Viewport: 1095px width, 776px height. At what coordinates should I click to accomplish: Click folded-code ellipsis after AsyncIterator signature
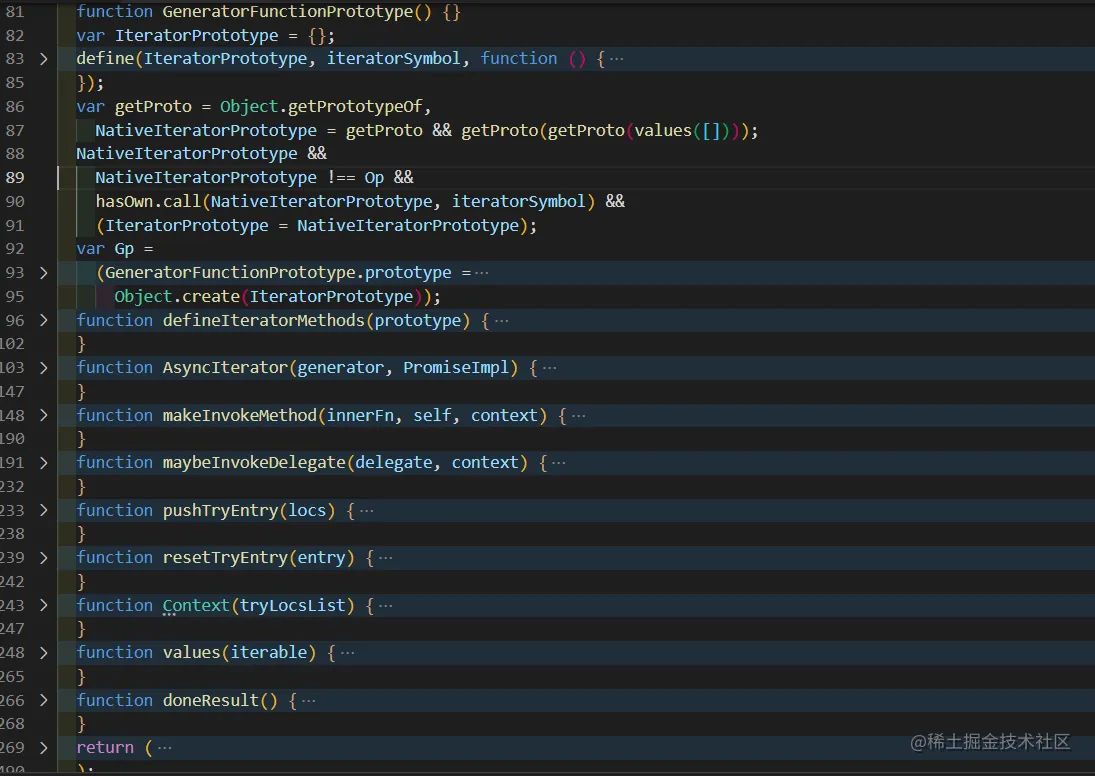549,368
